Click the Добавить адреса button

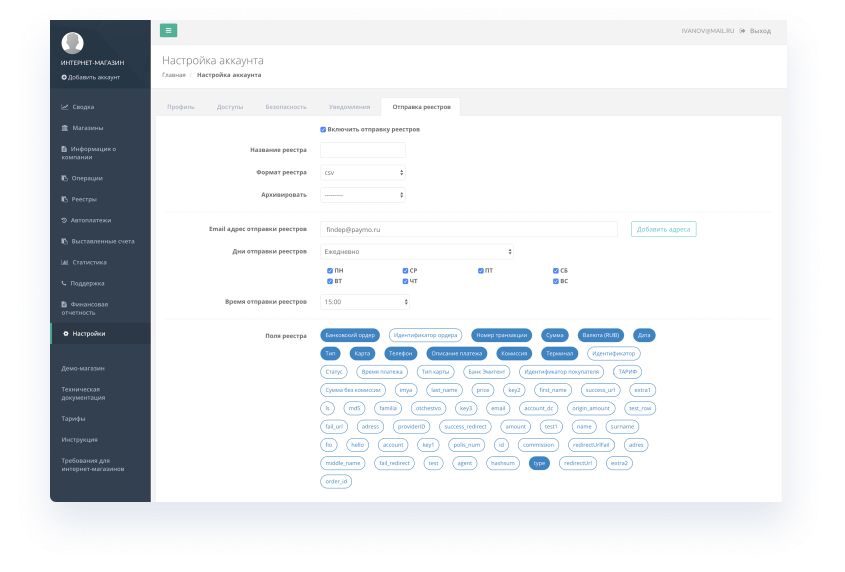[663, 230]
